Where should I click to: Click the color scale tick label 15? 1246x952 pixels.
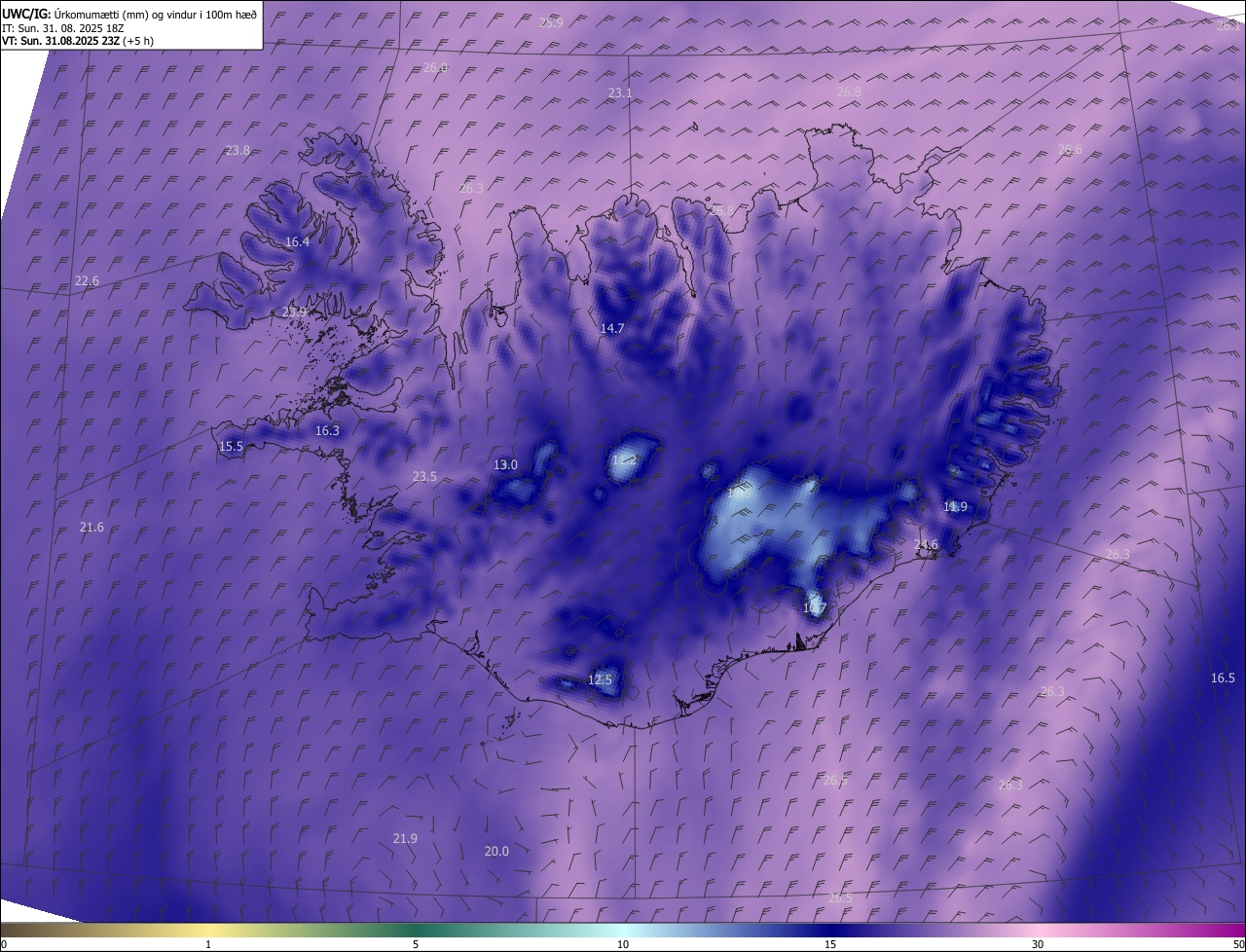pos(830,944)
